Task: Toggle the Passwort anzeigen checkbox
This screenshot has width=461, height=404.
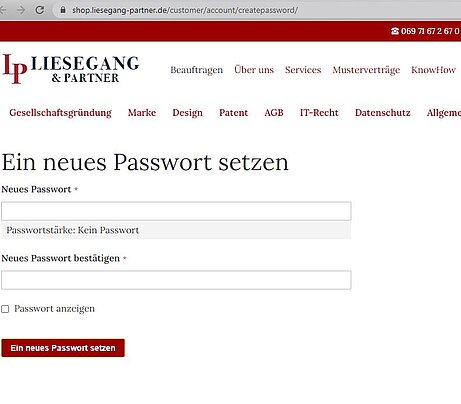Action: [x=5, y=309]
